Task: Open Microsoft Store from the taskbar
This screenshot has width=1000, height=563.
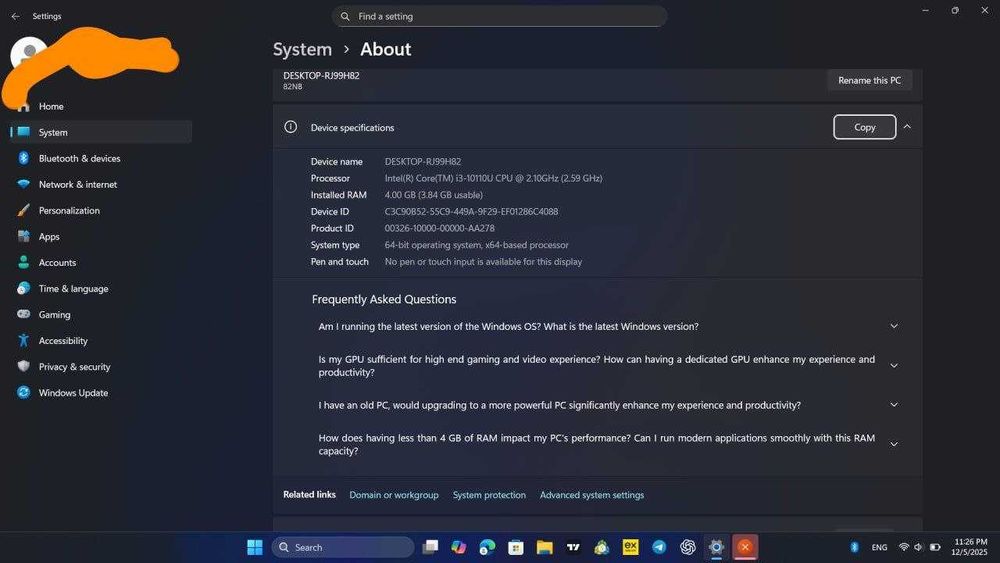Action: tap(516, 547)
